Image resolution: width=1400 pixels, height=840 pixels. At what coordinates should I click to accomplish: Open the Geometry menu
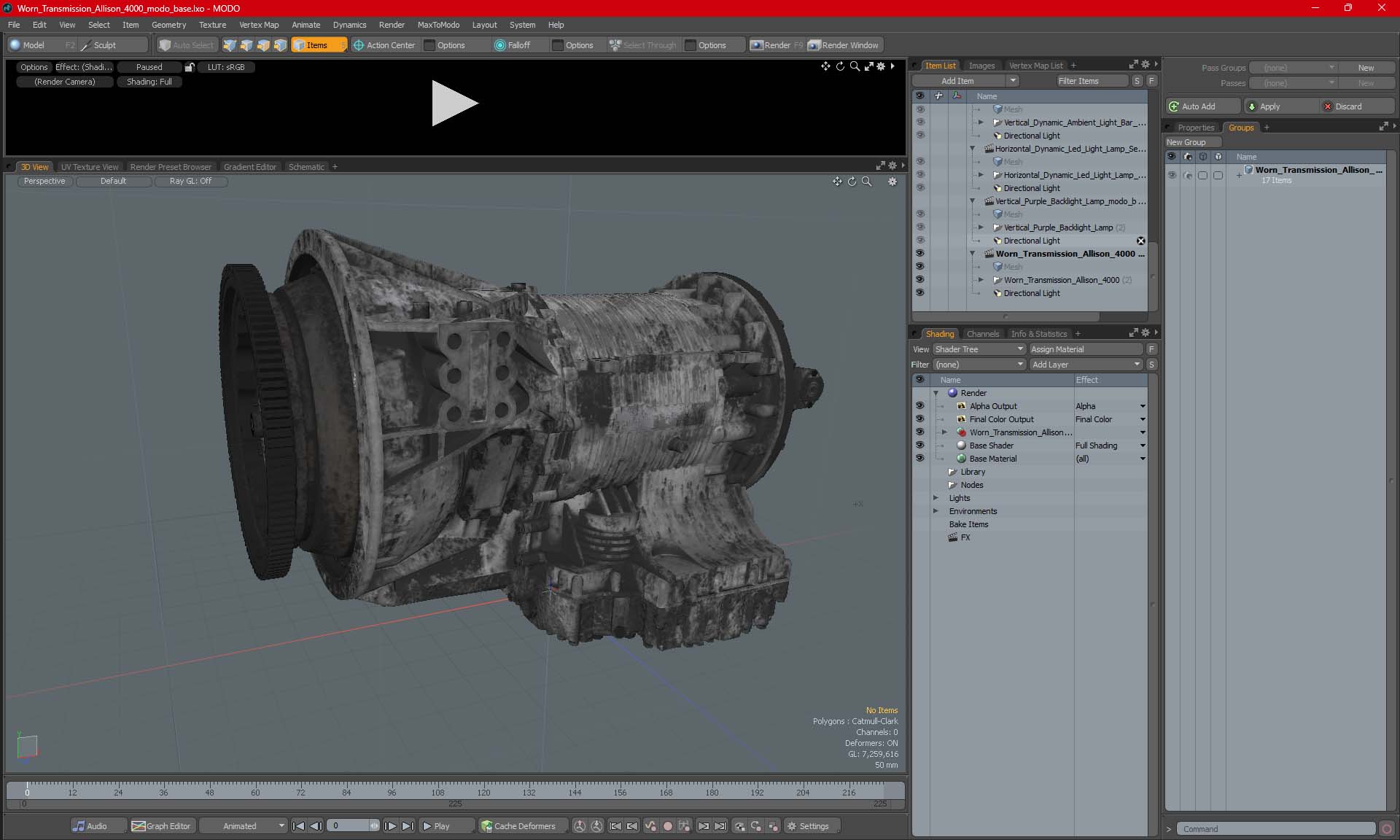click(168, 25)
